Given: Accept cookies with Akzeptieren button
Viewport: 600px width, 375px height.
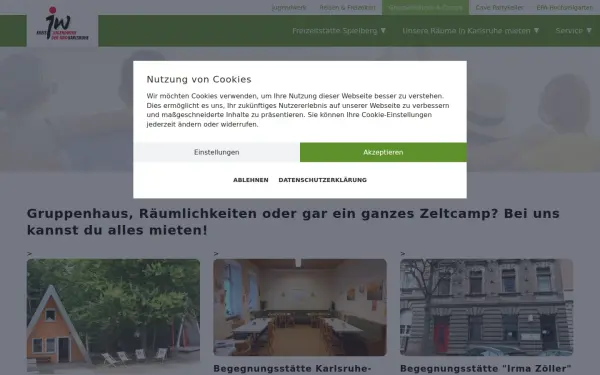Looking at the screenshot, I should 383,152.
